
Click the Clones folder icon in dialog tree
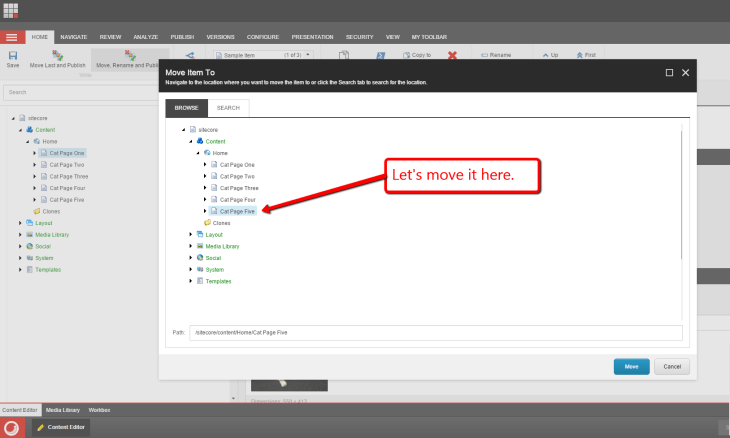pyautogui.click(x=207, y=223)
